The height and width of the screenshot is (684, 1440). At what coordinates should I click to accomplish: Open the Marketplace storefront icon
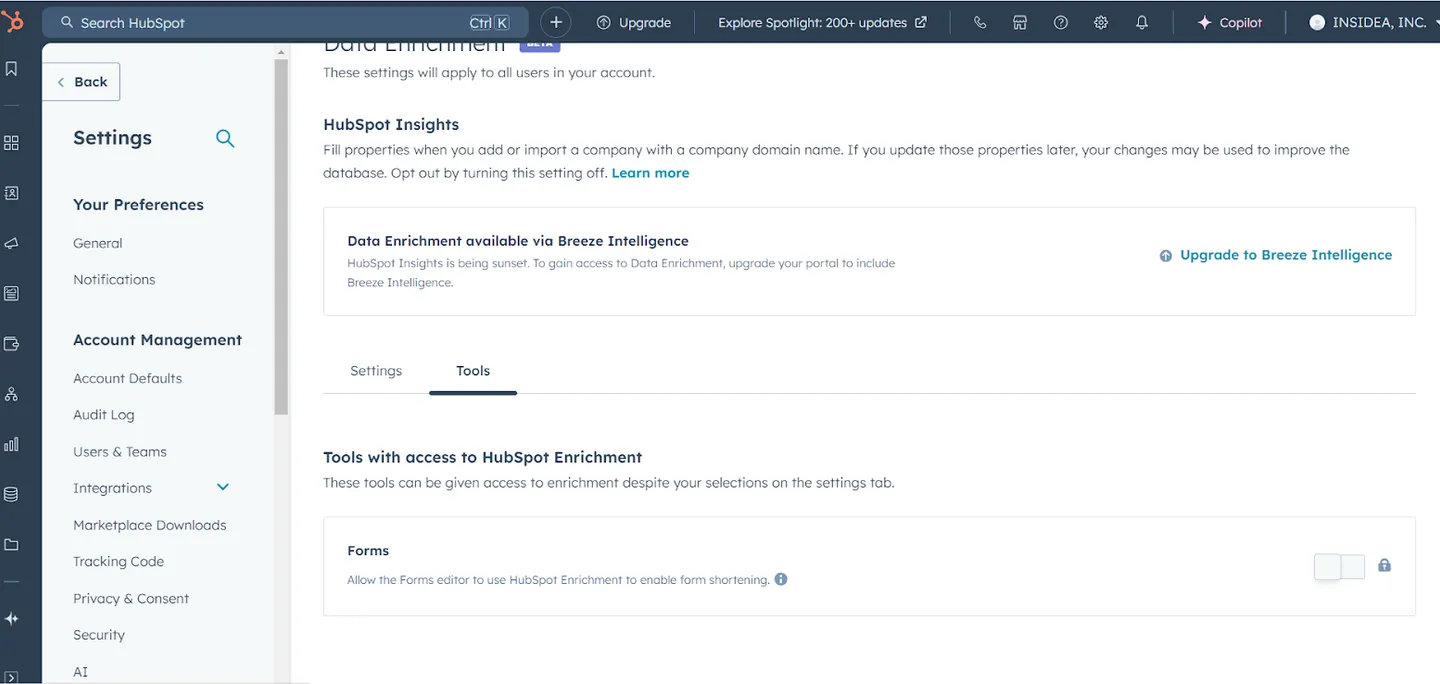tap(1020, 22)
